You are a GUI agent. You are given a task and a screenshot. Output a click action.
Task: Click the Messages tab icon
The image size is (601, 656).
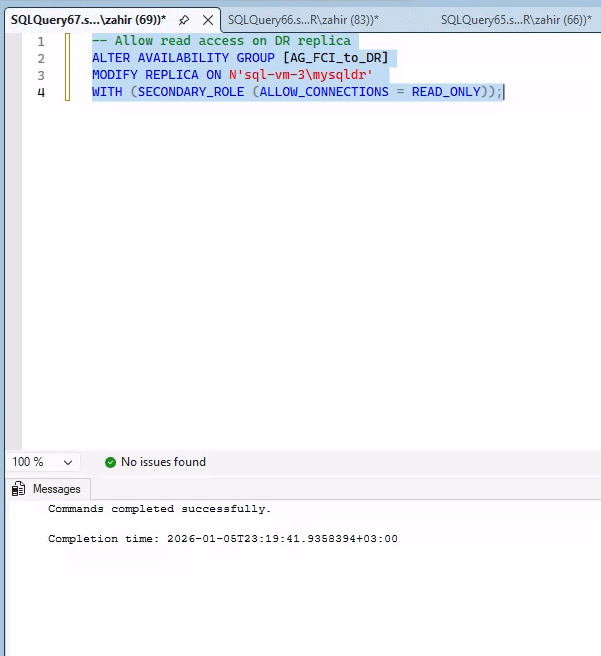point(19,489)
